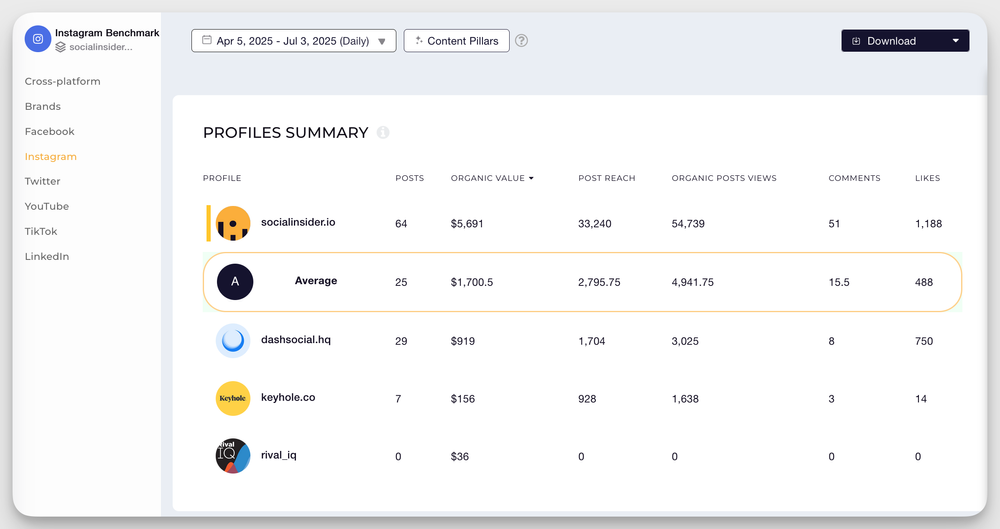Click the socialinsider.io profile avatar
1000x529 pixels.
tap(233, 223)
